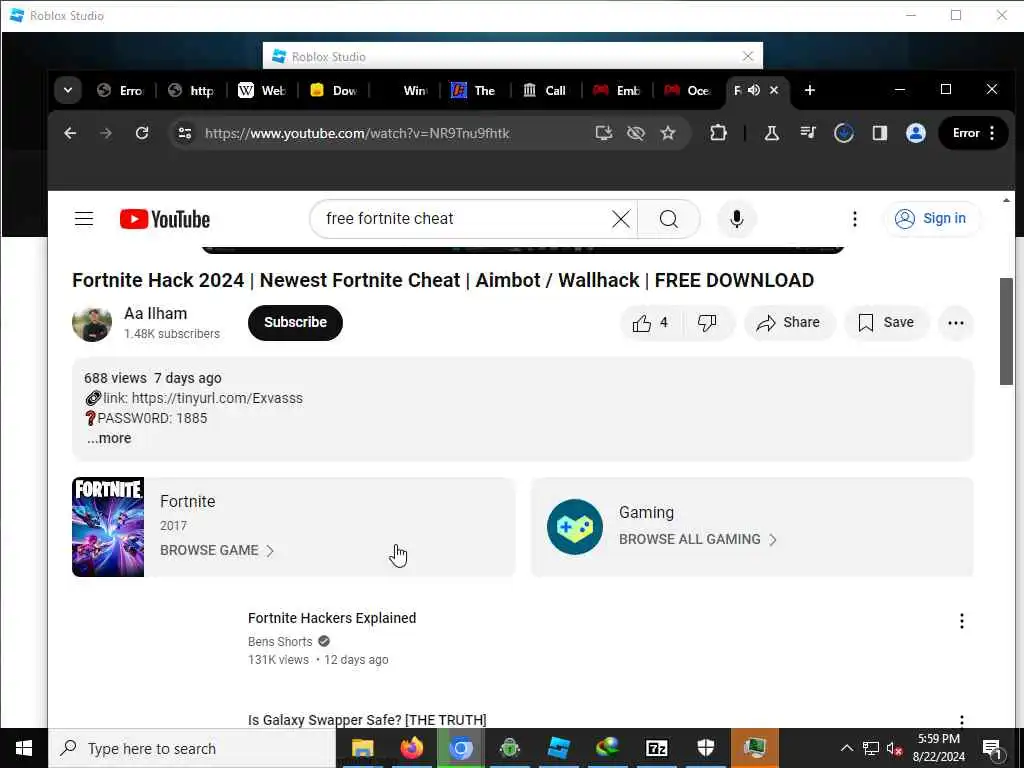Toggle the browser side panel
Image resolution: width=1024 pixels, height=768 pixels.
coord(880,133)
